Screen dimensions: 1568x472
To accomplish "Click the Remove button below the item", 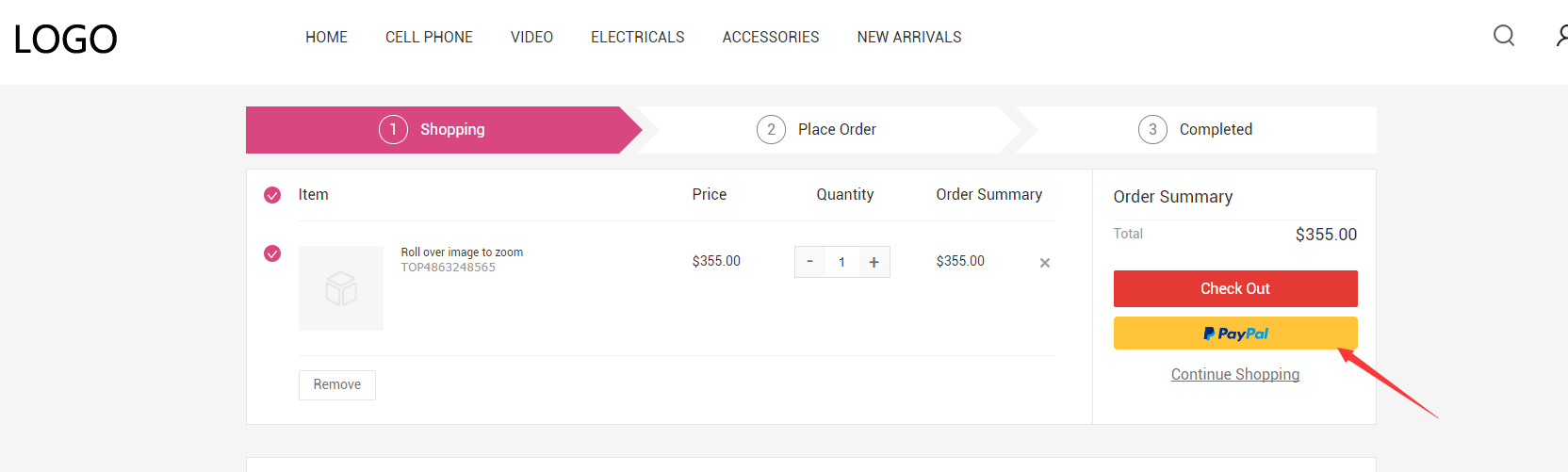I will click(337, 384).
